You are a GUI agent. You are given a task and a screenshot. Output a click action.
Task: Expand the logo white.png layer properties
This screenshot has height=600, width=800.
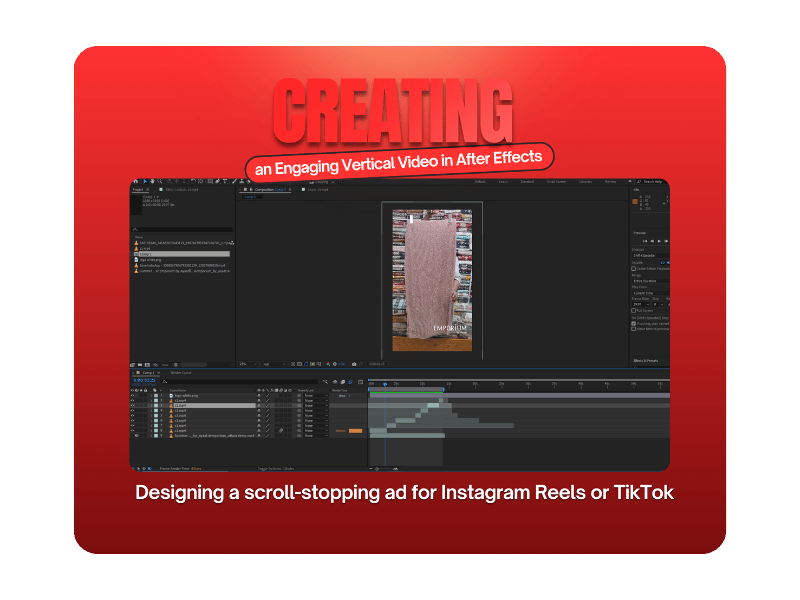(x=167, y=395)
